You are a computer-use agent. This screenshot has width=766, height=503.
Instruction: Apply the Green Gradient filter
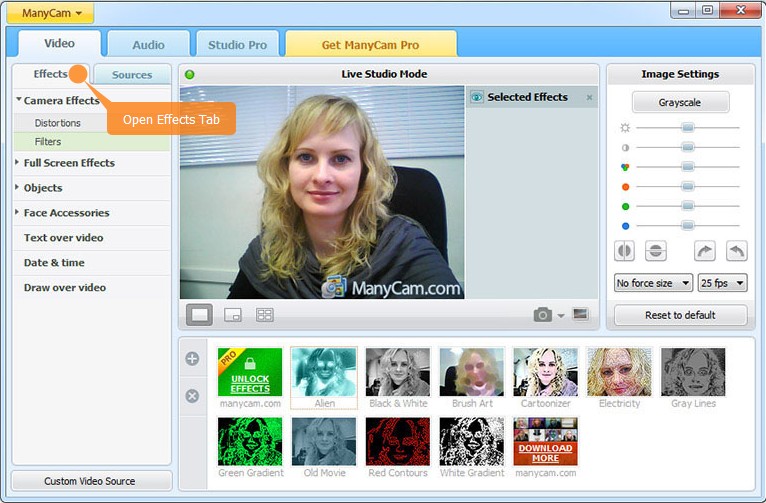250,441
